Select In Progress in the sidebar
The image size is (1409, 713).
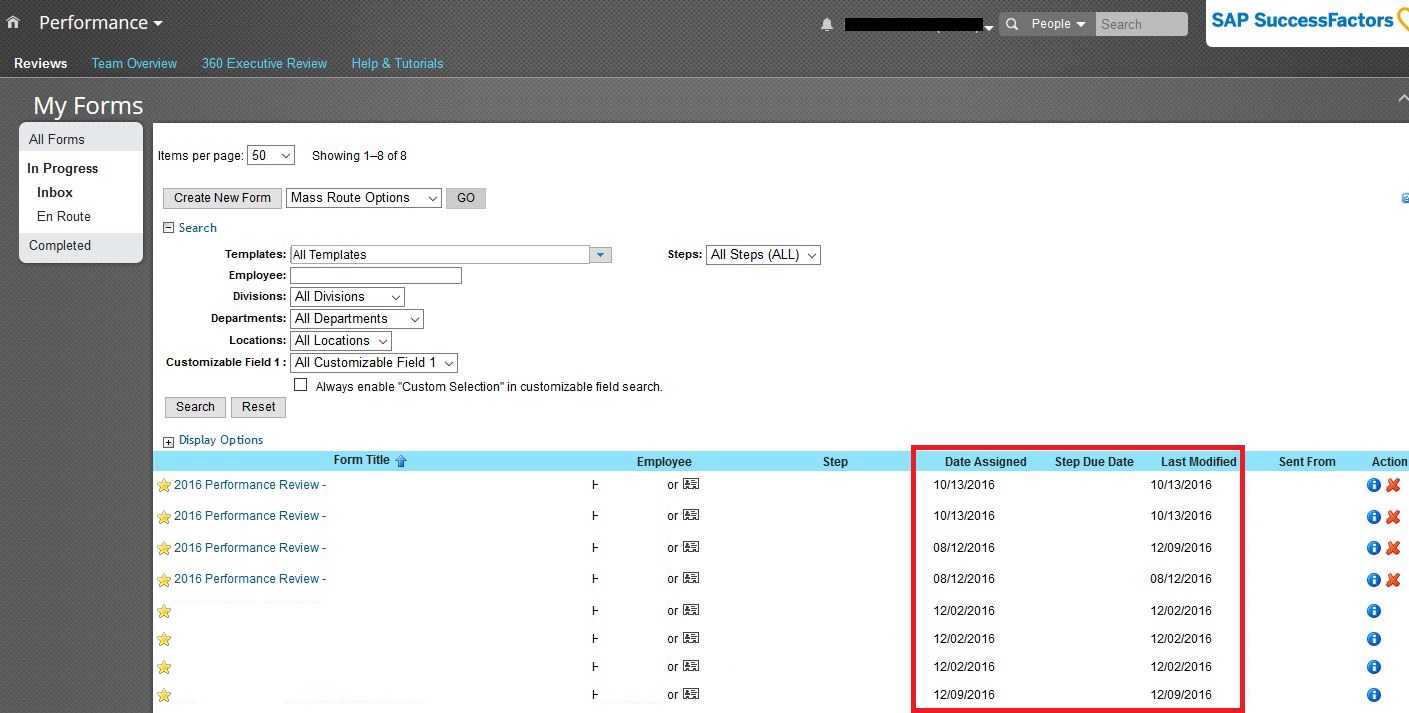coord(63,168)
